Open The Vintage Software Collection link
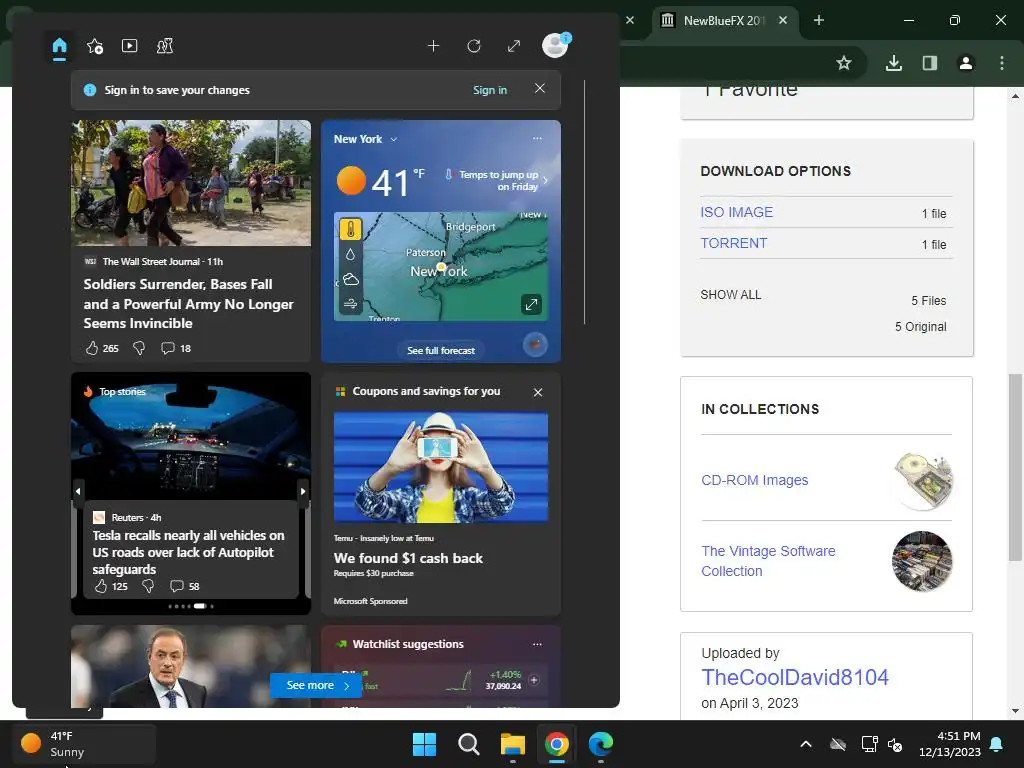The width and height of the screenshot is (1024, 768). tap(768, 561)
